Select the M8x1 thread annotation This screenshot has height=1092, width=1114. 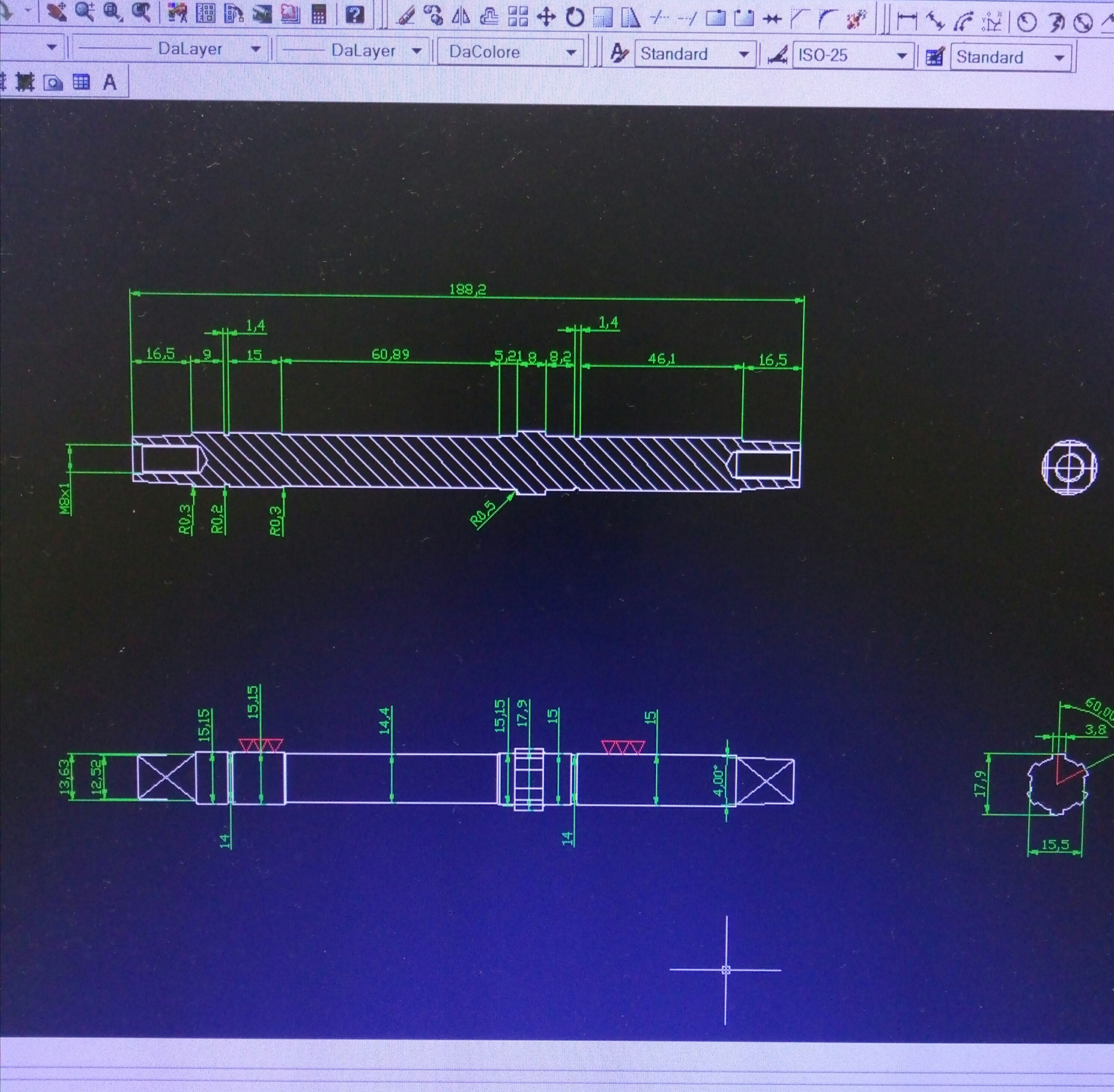point(66,498)
